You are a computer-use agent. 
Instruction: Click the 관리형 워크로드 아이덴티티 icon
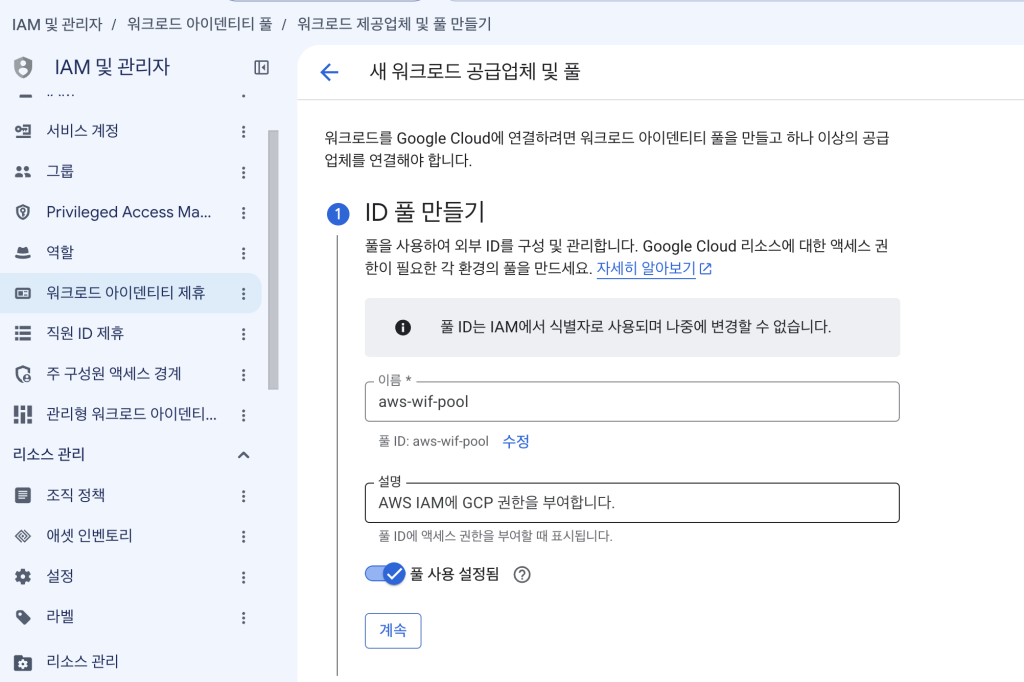click(23, 415)
